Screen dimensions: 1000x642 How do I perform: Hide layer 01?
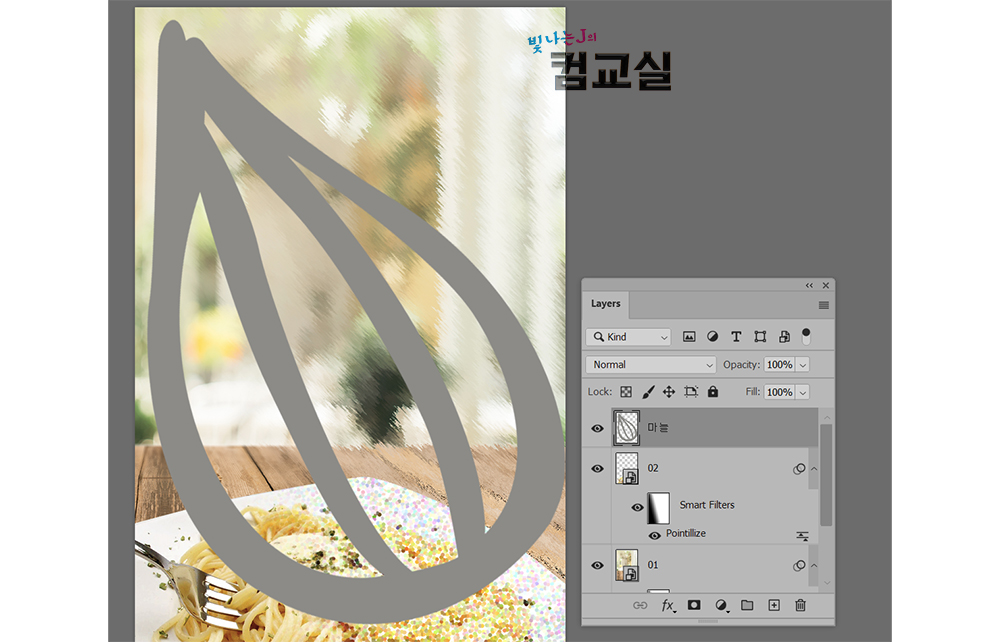coord(598,565)
